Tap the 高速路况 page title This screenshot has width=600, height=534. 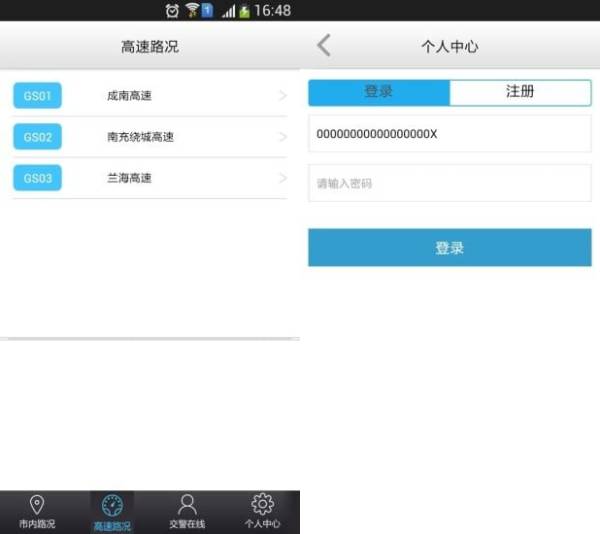click(x=150, y=47)
